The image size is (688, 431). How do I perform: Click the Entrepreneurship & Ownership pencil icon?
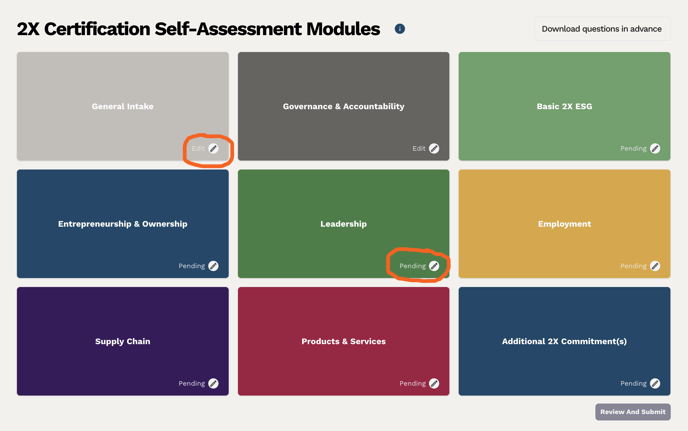click(213, 266)
